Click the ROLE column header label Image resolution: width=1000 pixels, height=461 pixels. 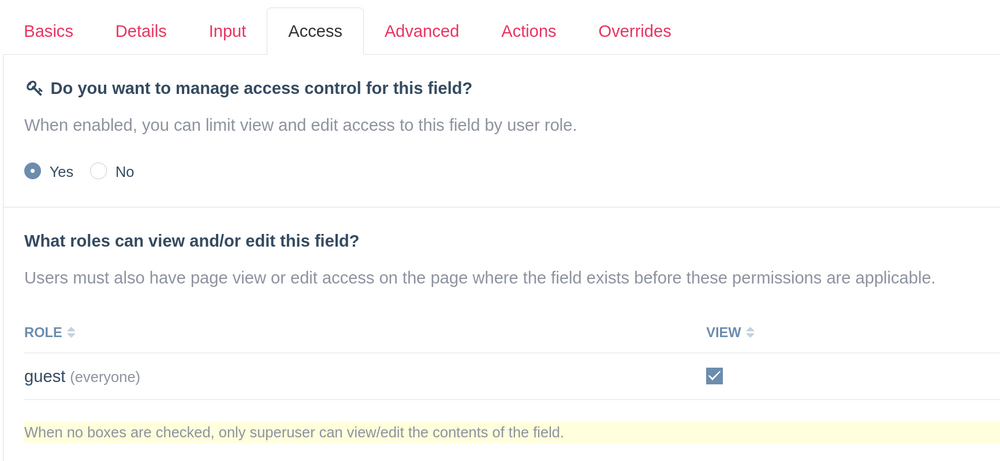tap(43, 332)
